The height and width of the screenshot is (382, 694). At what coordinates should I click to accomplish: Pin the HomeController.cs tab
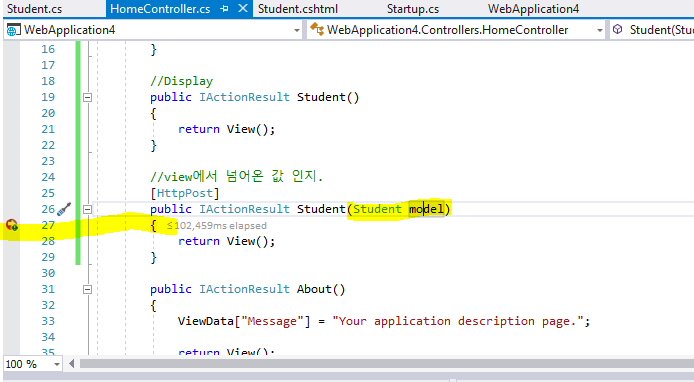click(224, 8)
